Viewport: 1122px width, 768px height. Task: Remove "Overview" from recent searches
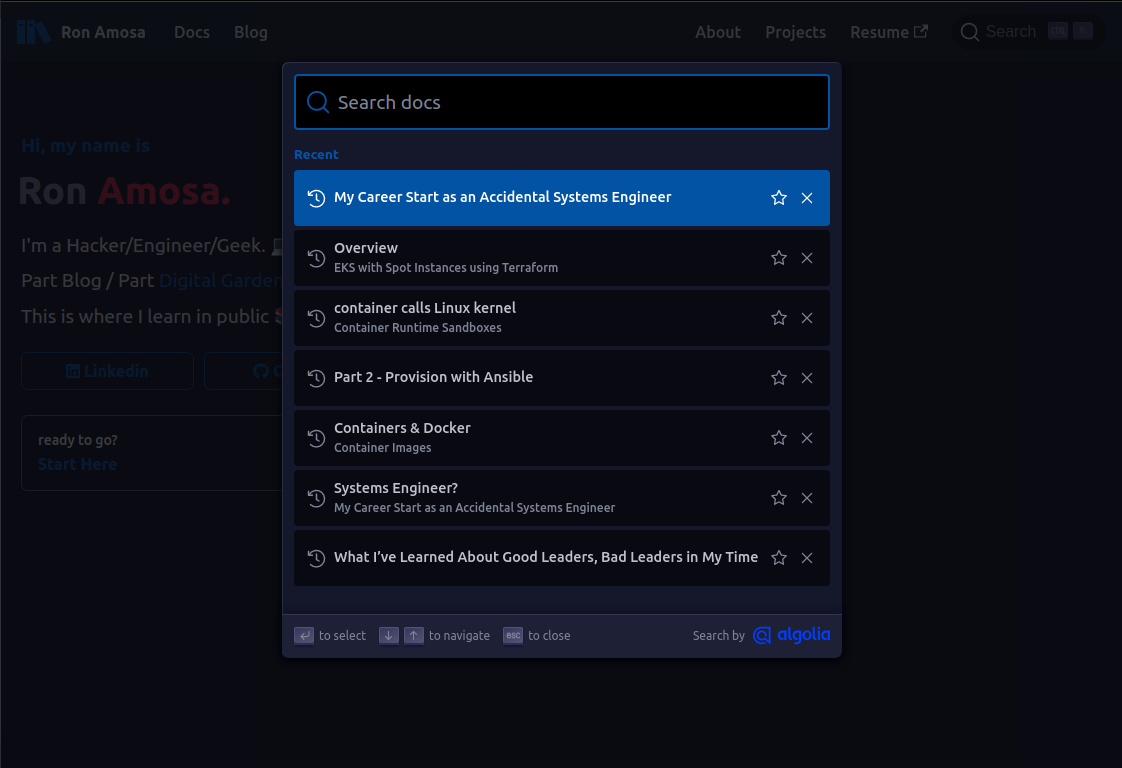pos(807,257)
